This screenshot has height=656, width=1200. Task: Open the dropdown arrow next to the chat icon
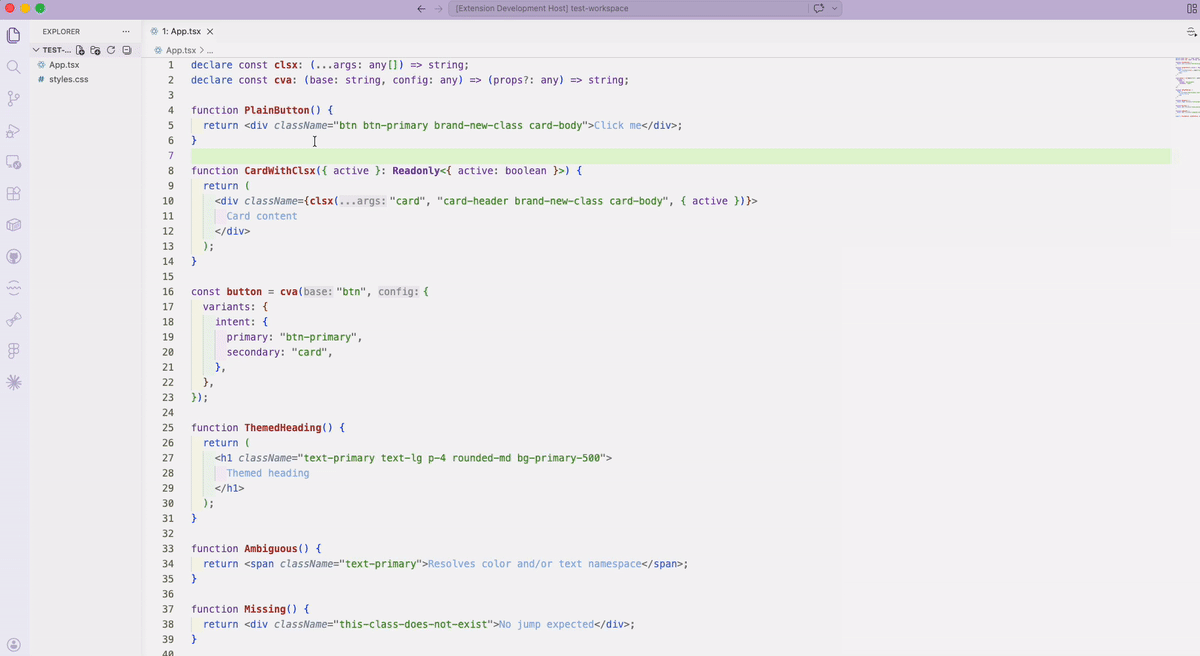835,8
